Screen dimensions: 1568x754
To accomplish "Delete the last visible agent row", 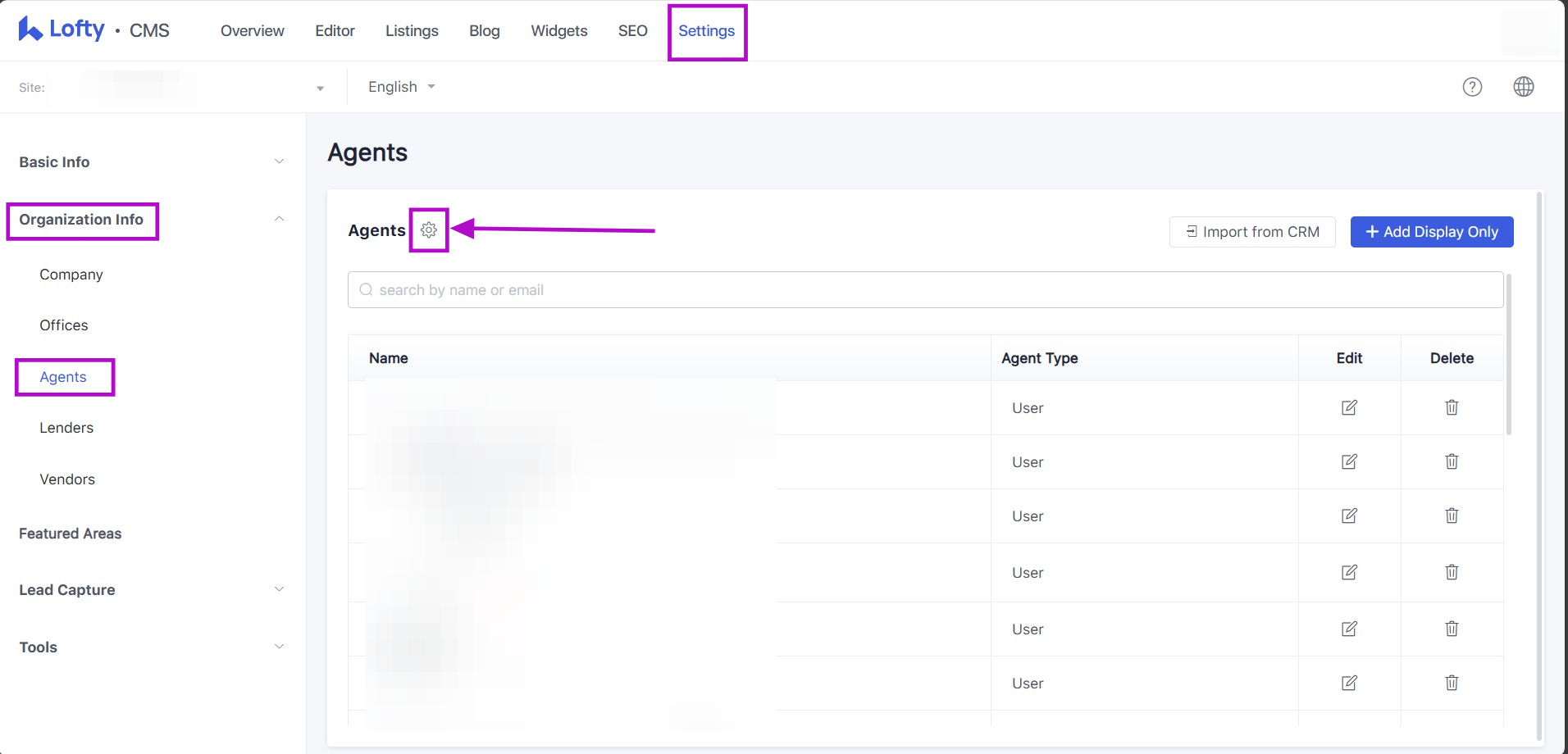I will click(x=1452, y=683).
